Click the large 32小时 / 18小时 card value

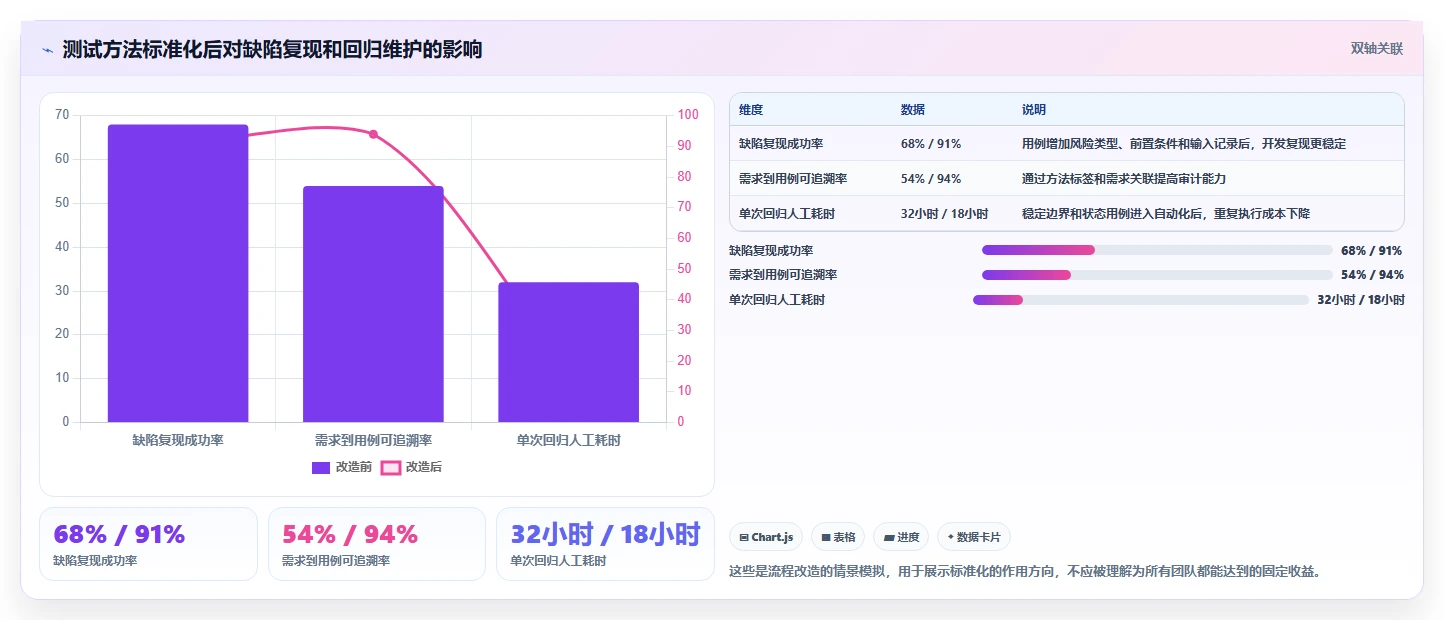pos(606,534)
